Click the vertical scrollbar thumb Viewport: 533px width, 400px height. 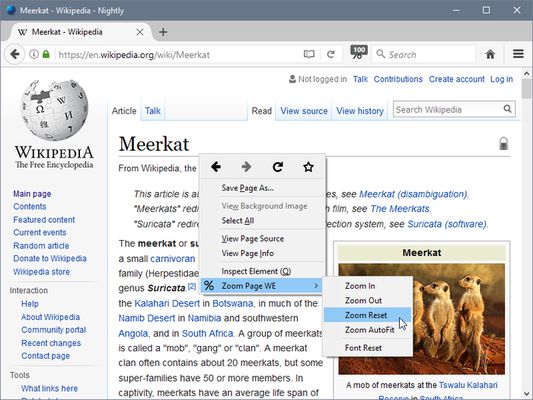click(x=527, y=88)
